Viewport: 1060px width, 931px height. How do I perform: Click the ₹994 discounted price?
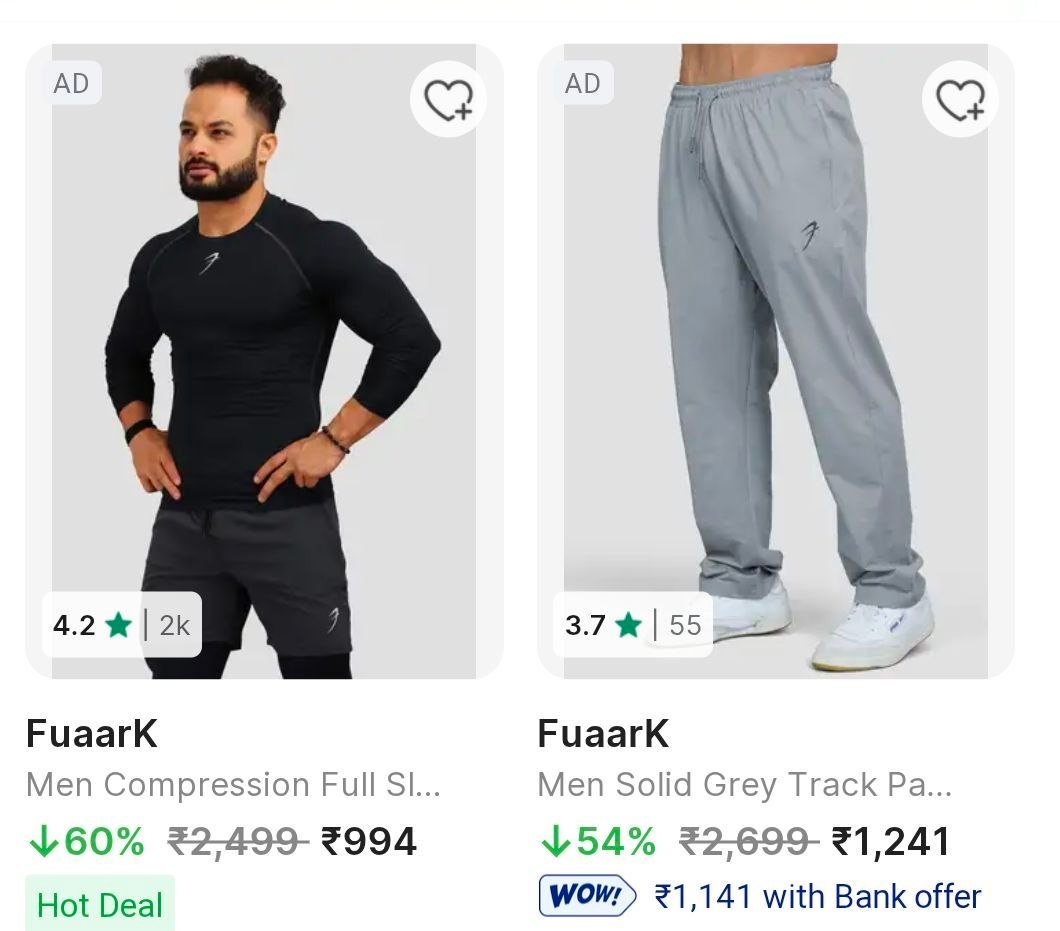point(368,842)
